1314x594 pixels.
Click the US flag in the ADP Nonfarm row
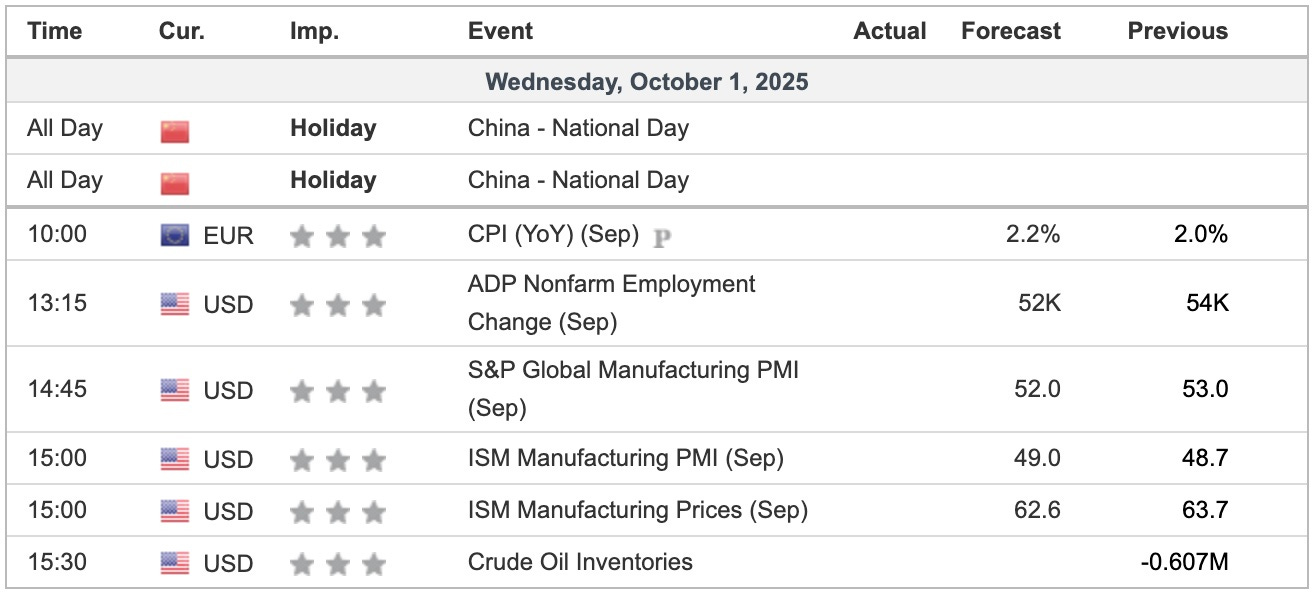coord(174,305)
